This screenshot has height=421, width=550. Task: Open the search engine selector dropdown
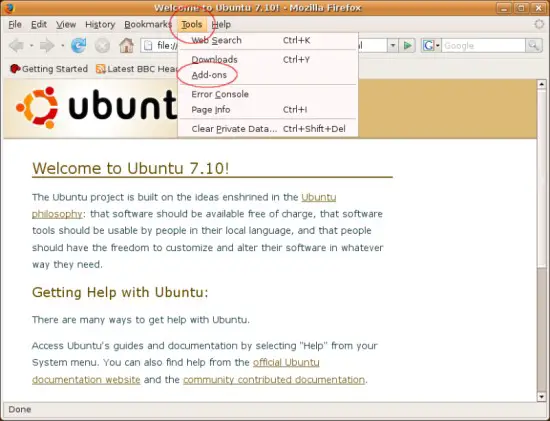[437, 46]
